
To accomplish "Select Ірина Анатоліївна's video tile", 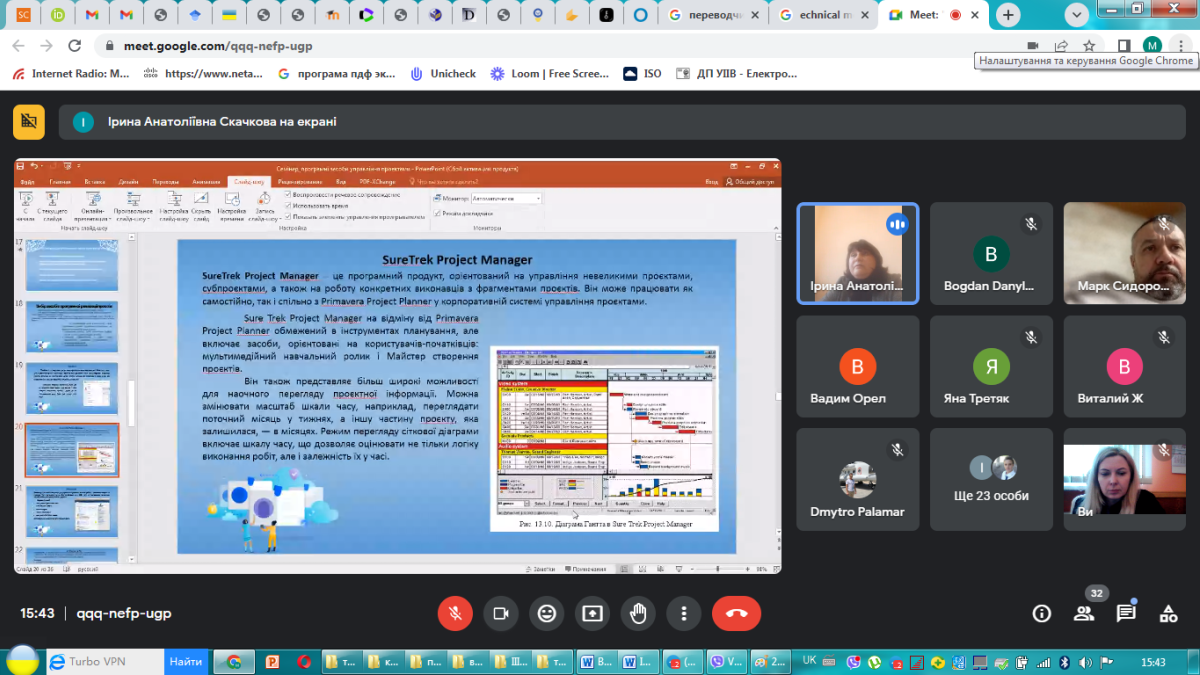I will 857,253.
